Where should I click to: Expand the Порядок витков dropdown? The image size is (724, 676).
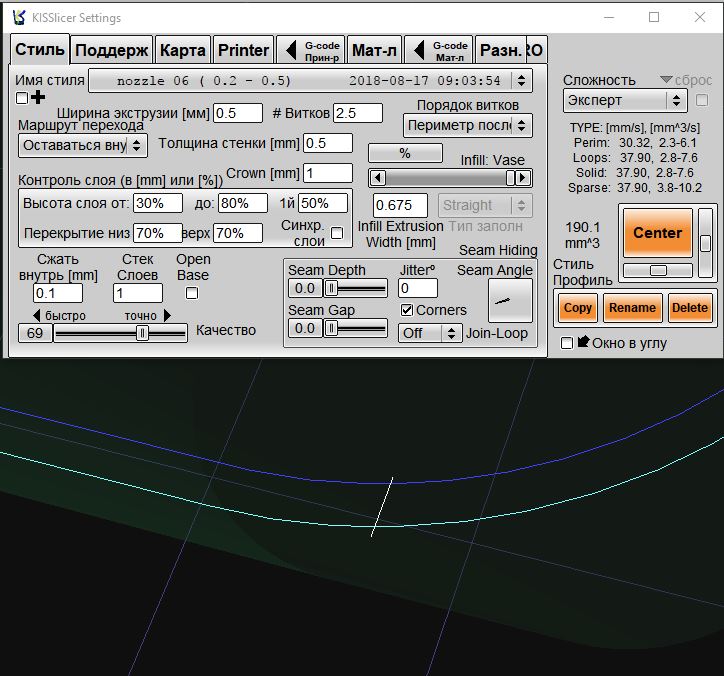point(468,125)
